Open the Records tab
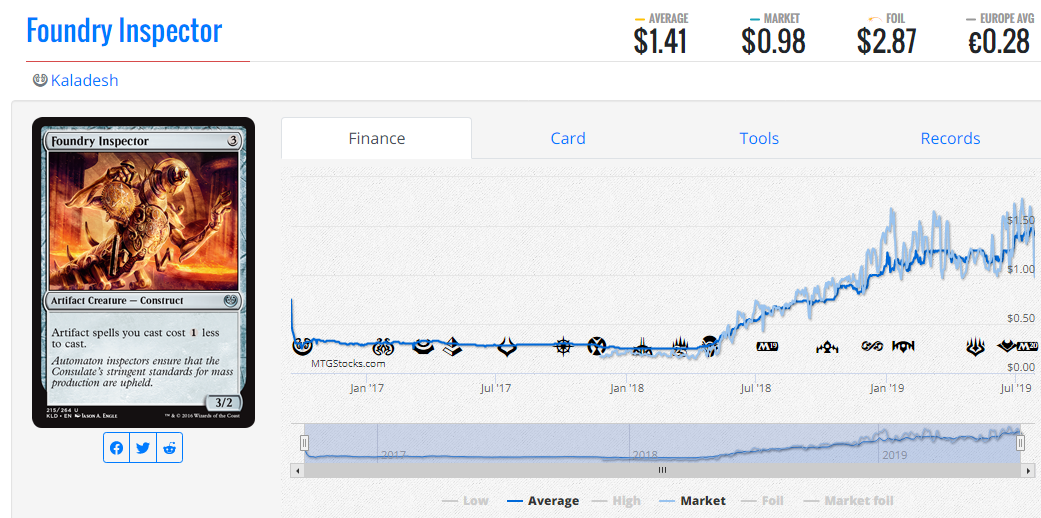The width and height of the screenshot is (1041, 518). (950, 138)
